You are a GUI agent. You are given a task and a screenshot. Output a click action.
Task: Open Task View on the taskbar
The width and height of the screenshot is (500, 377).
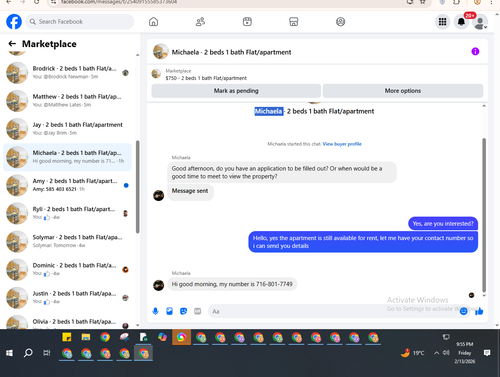(47, 353)
